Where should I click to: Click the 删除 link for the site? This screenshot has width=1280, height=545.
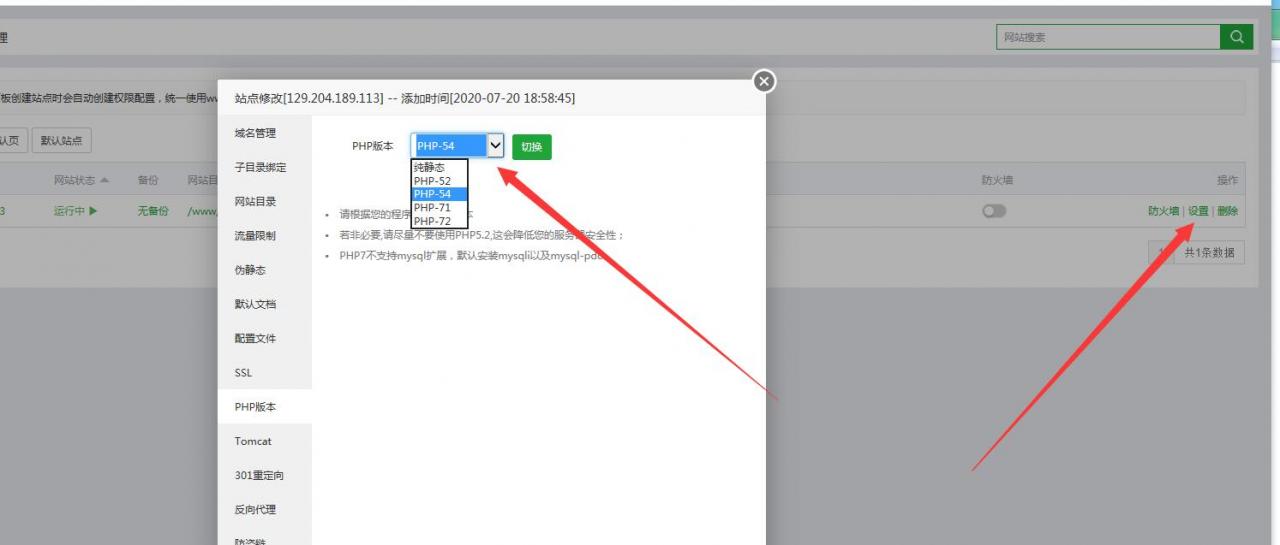tap(1227, 211)
